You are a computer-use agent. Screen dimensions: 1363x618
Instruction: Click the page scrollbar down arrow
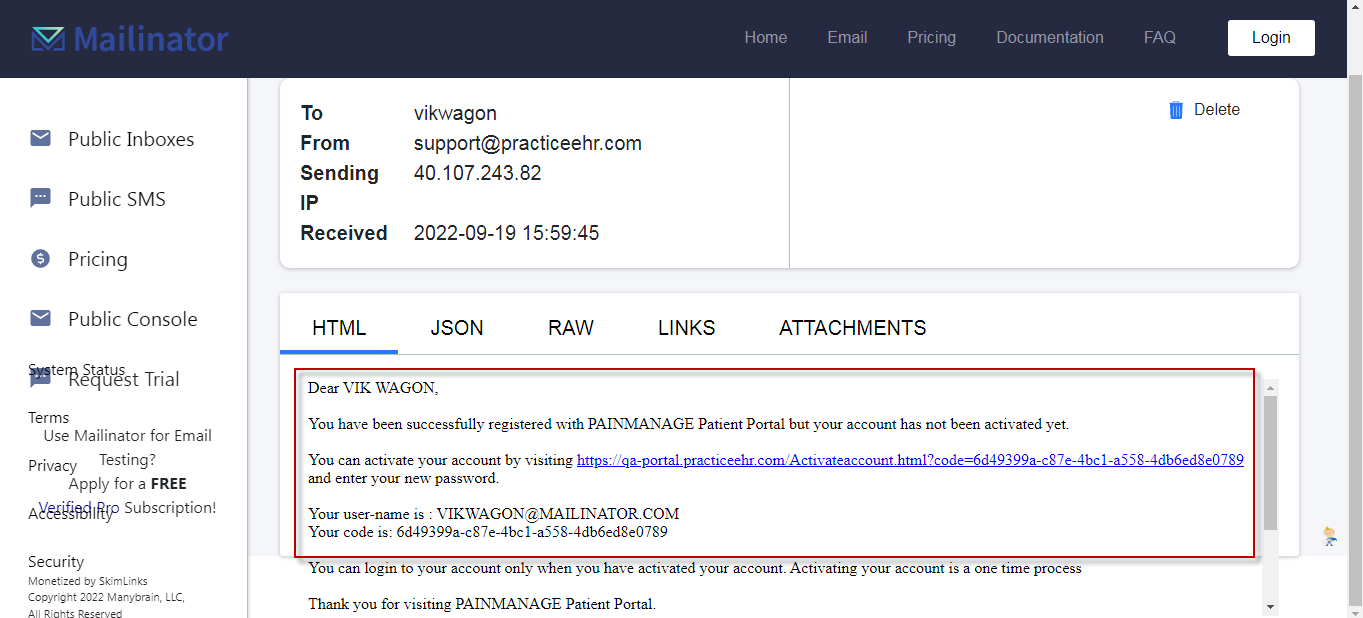1355,610
